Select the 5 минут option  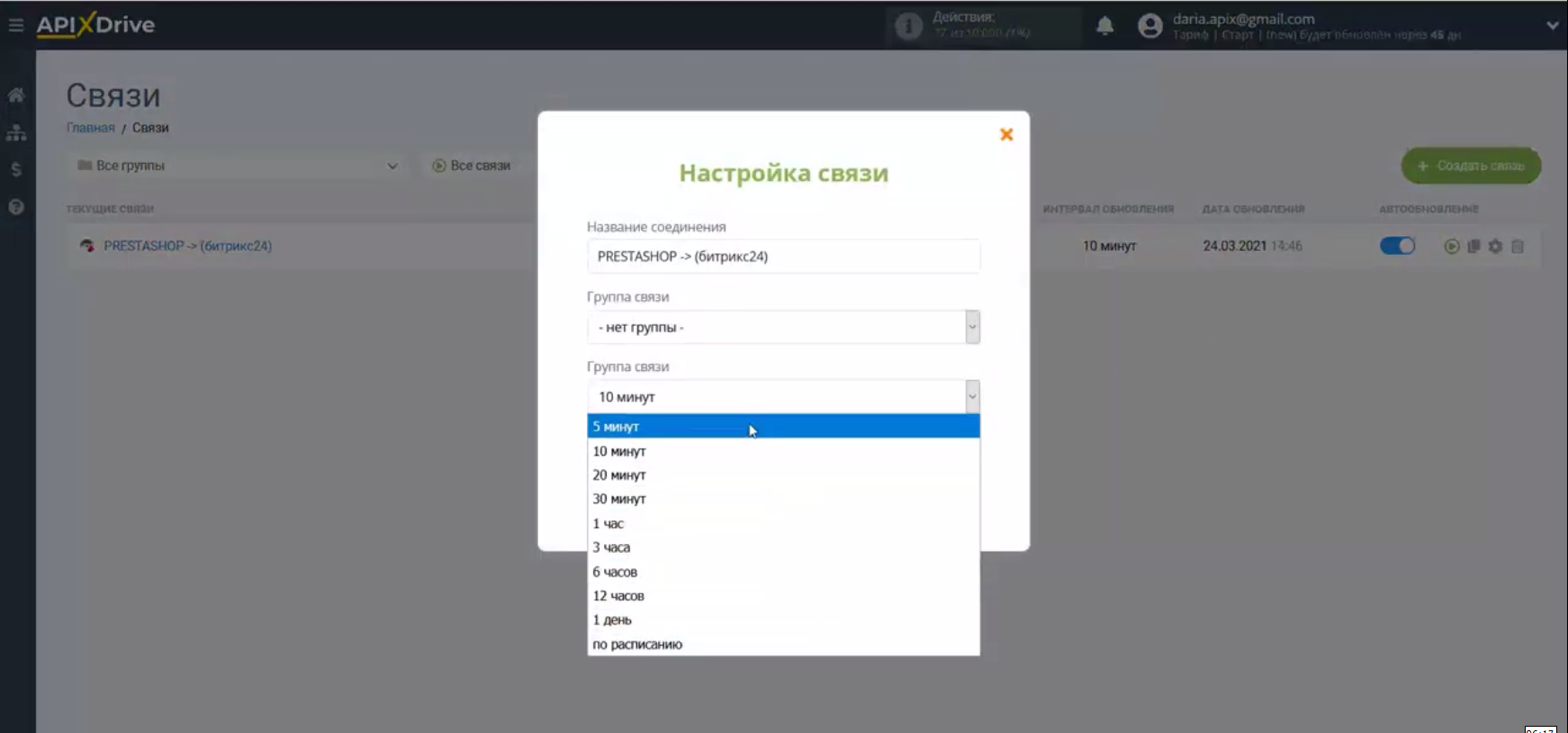tap(783, 427)
